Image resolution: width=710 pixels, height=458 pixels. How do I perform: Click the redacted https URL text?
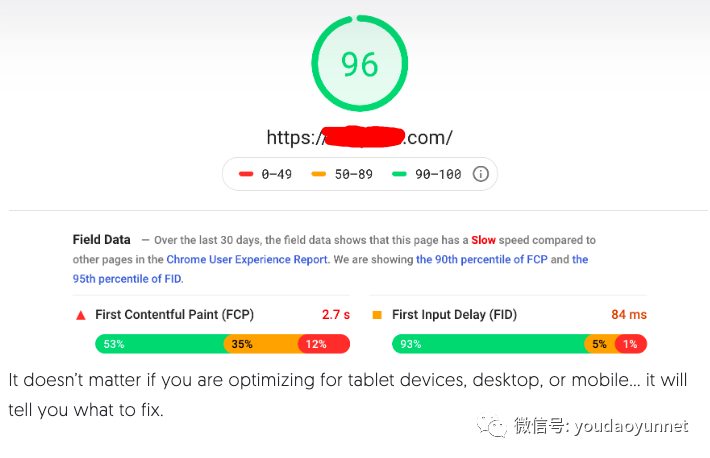tap(360, 137)
